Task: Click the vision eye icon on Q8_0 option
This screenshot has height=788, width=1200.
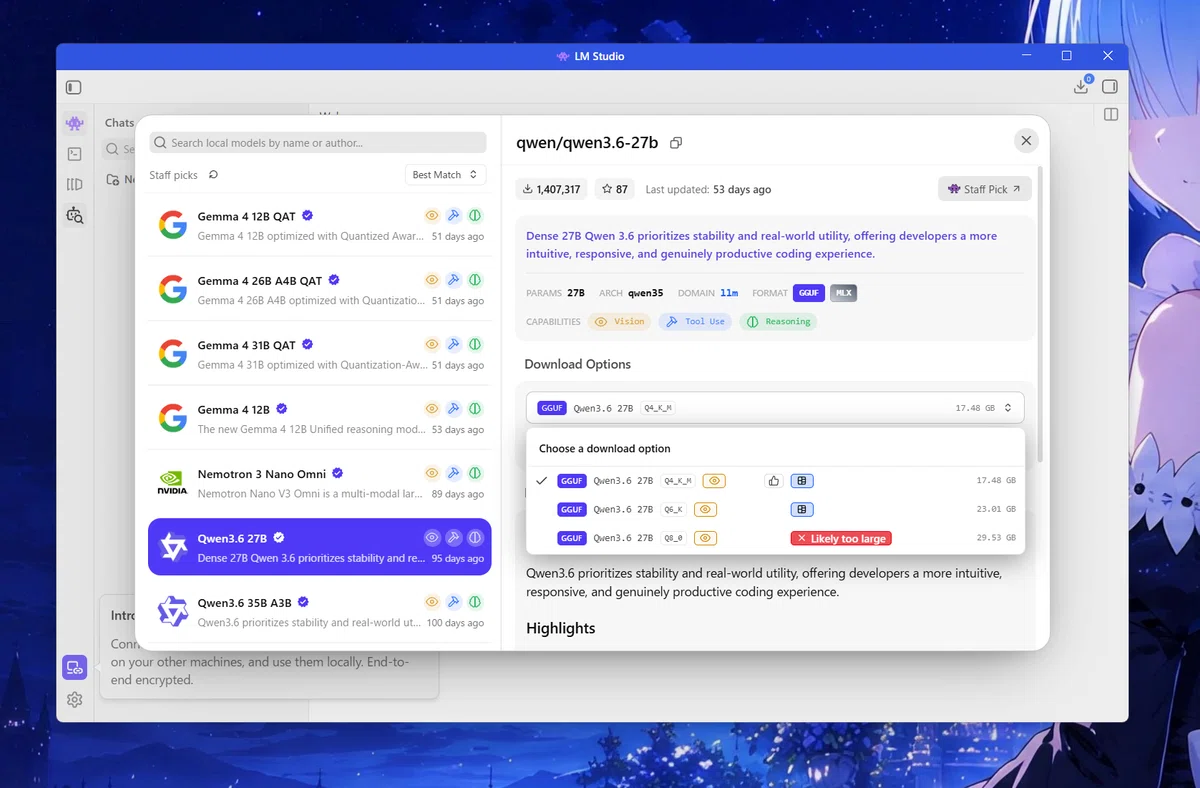Action: coord(705,538)
